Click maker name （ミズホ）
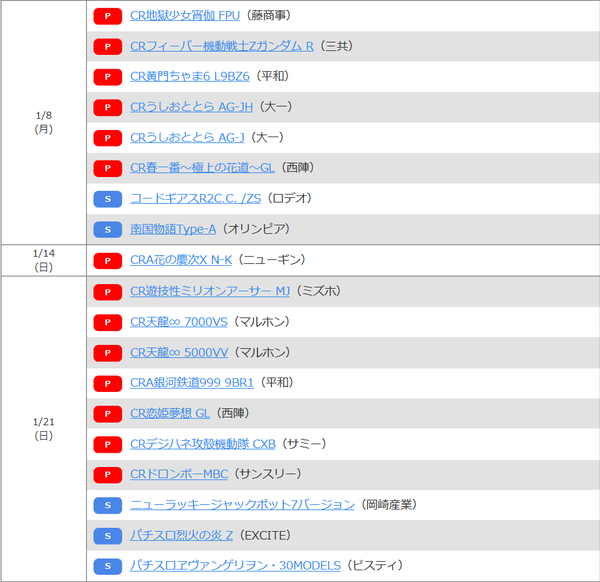The width and height of the screenshot is (600, 582). [x=318, y=292]
